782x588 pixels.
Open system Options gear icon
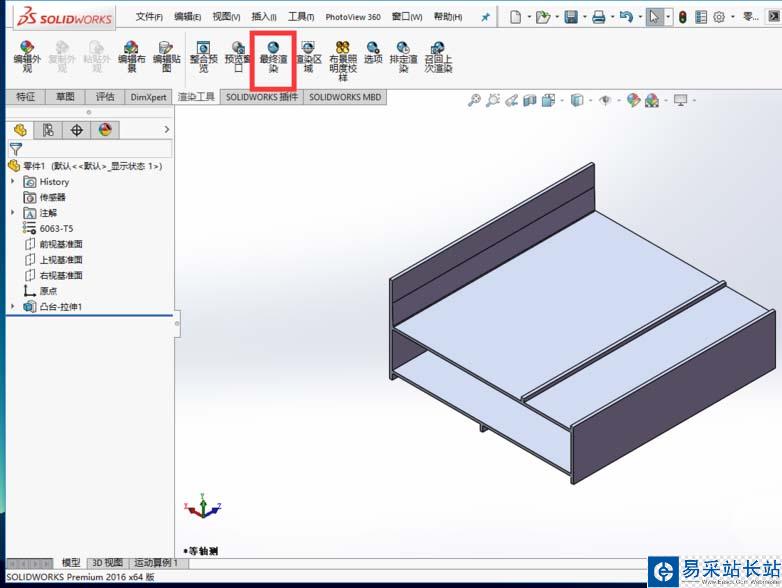click(x=719, y=17)
